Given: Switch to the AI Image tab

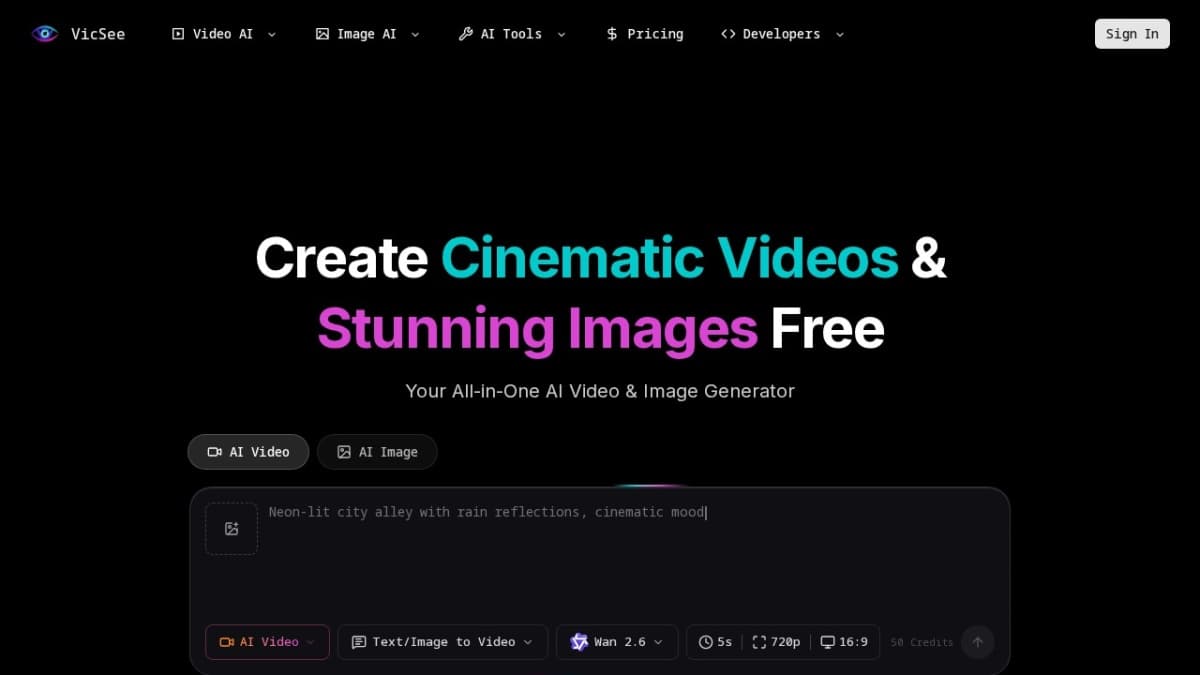Looking at the screenshot, I should pyautogui.click(x=377, y=452).
